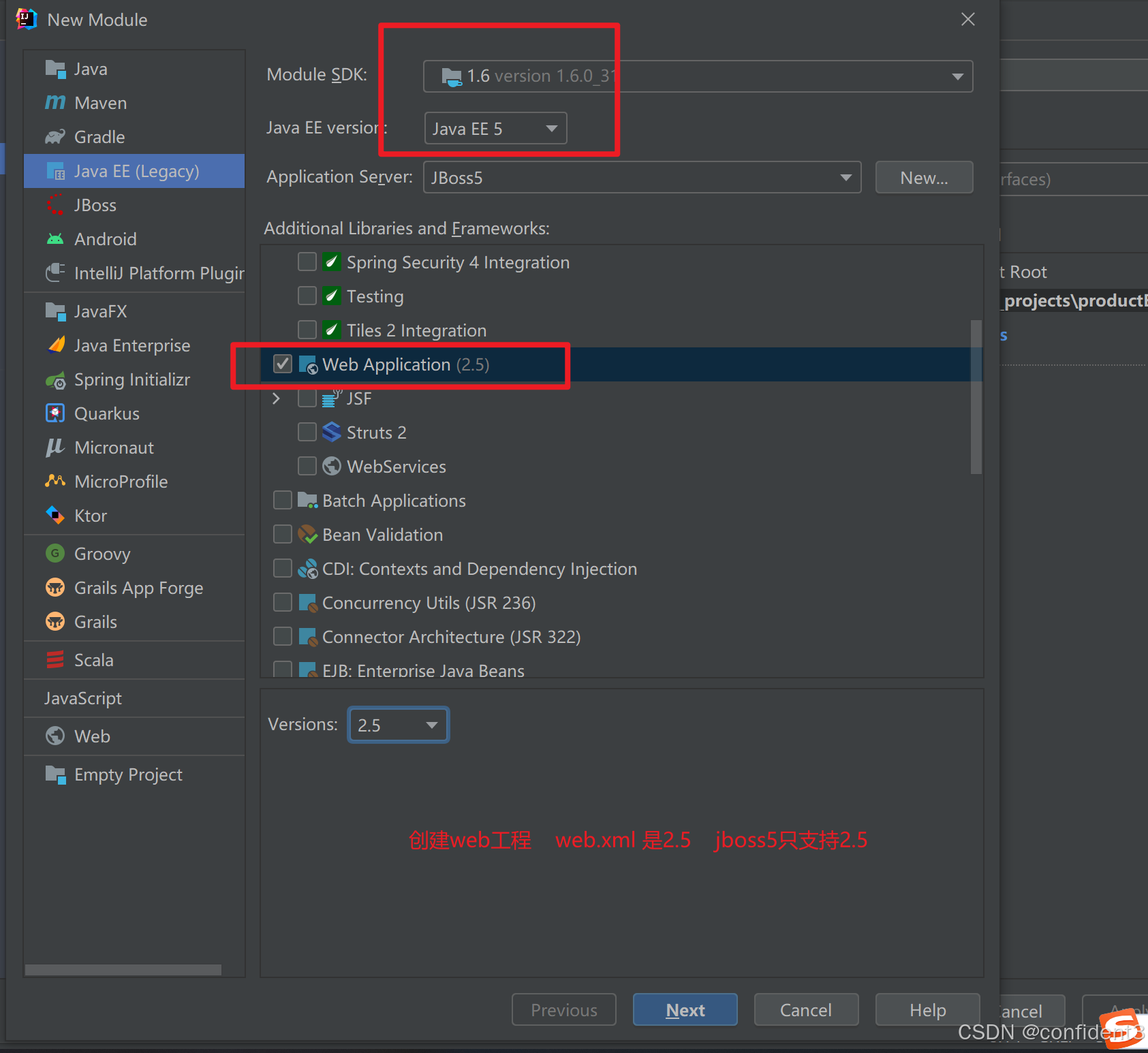Image resolution: width=1148 pixels, height=1053 pixels.
Task: Click the Groovy G icon
Action: [x=55, y=554]
